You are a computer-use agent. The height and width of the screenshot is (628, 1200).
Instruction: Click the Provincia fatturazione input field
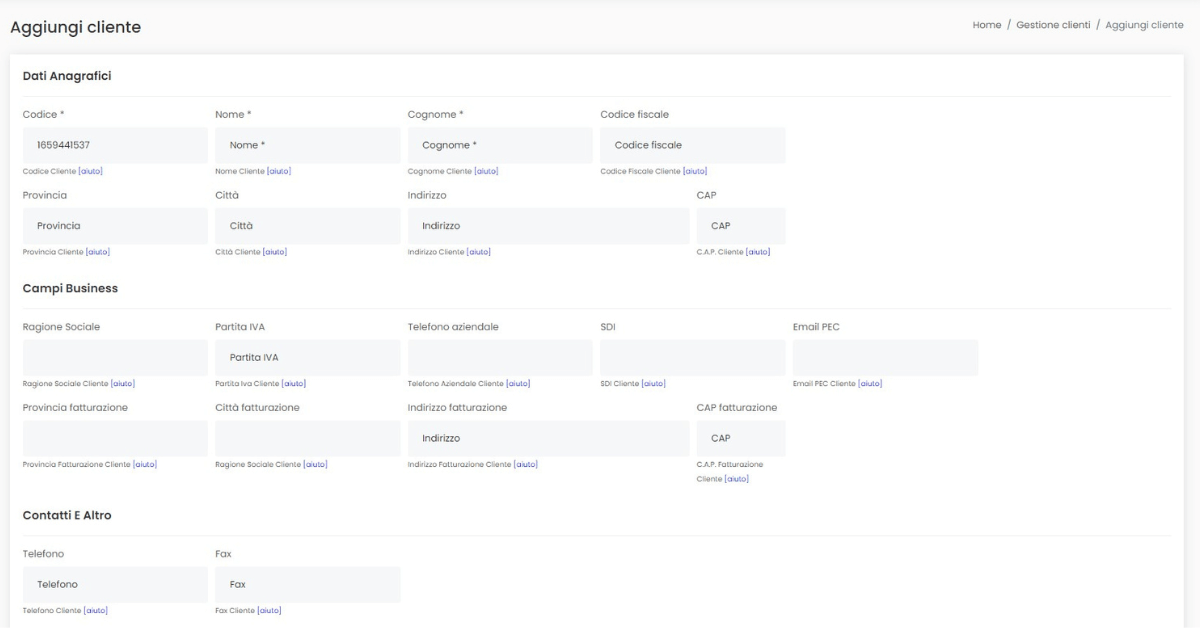(115, 439)
